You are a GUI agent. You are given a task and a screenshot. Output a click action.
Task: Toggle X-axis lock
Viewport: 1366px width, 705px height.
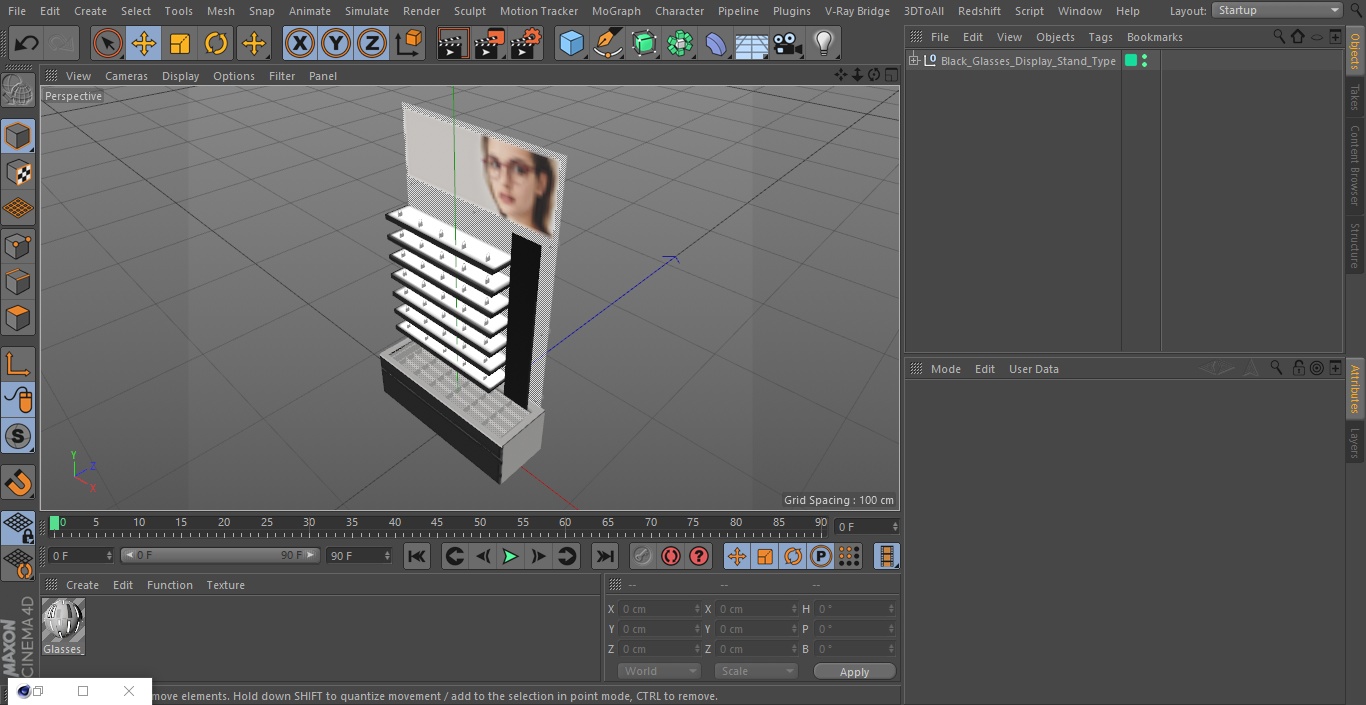299,44
